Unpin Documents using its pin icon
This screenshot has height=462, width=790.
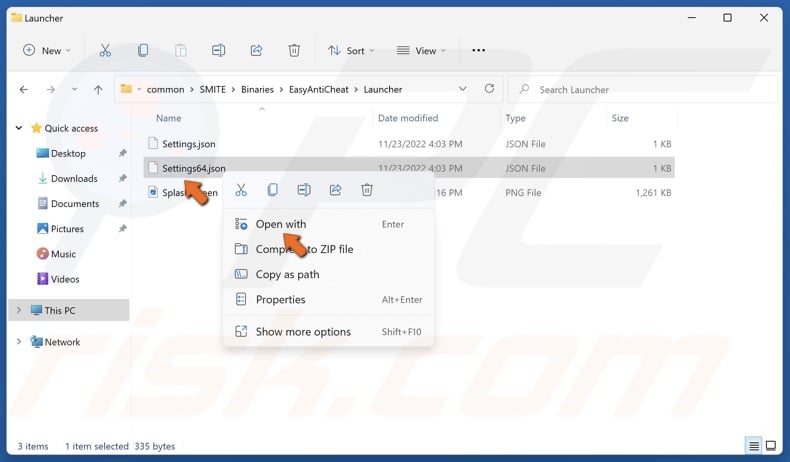pos(122,204)
